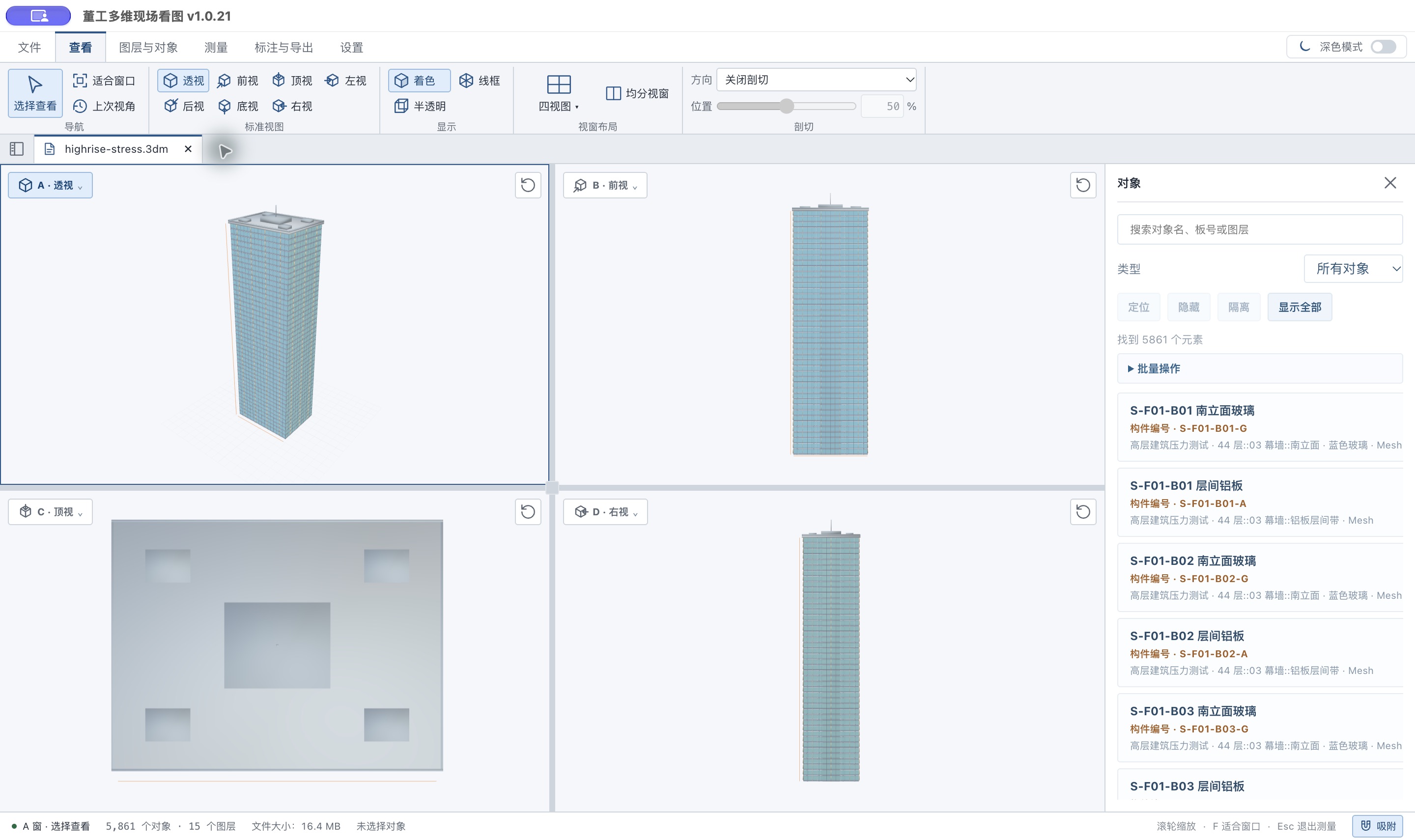Viewport: 1415px width, 840px height.
Task: Open the 方向 关闭剖切 dropdown
Action: (816, 80)
